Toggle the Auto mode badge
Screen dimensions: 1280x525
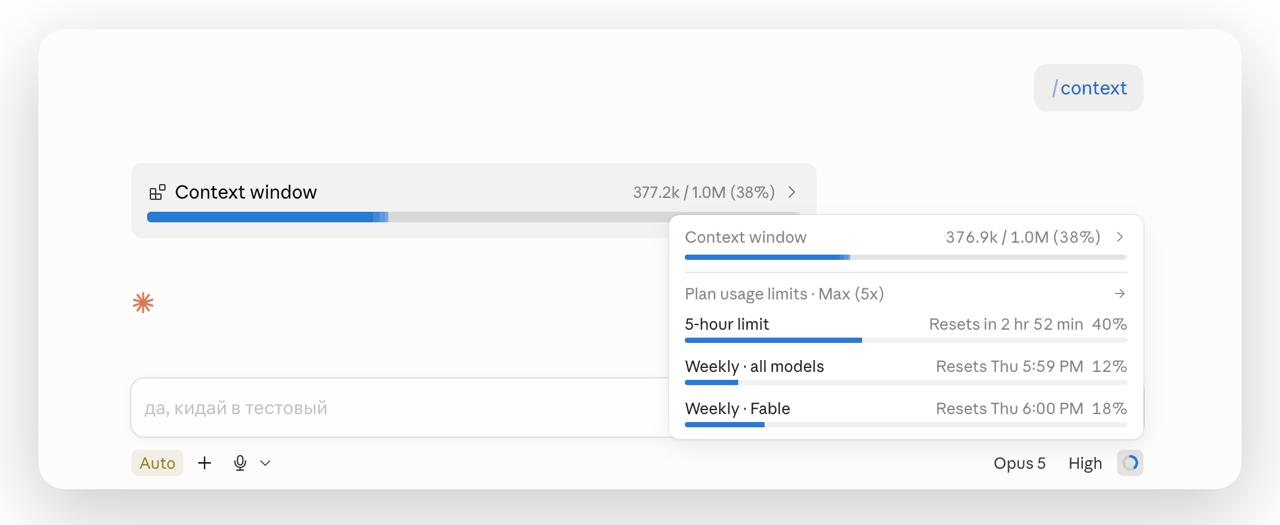157,463
